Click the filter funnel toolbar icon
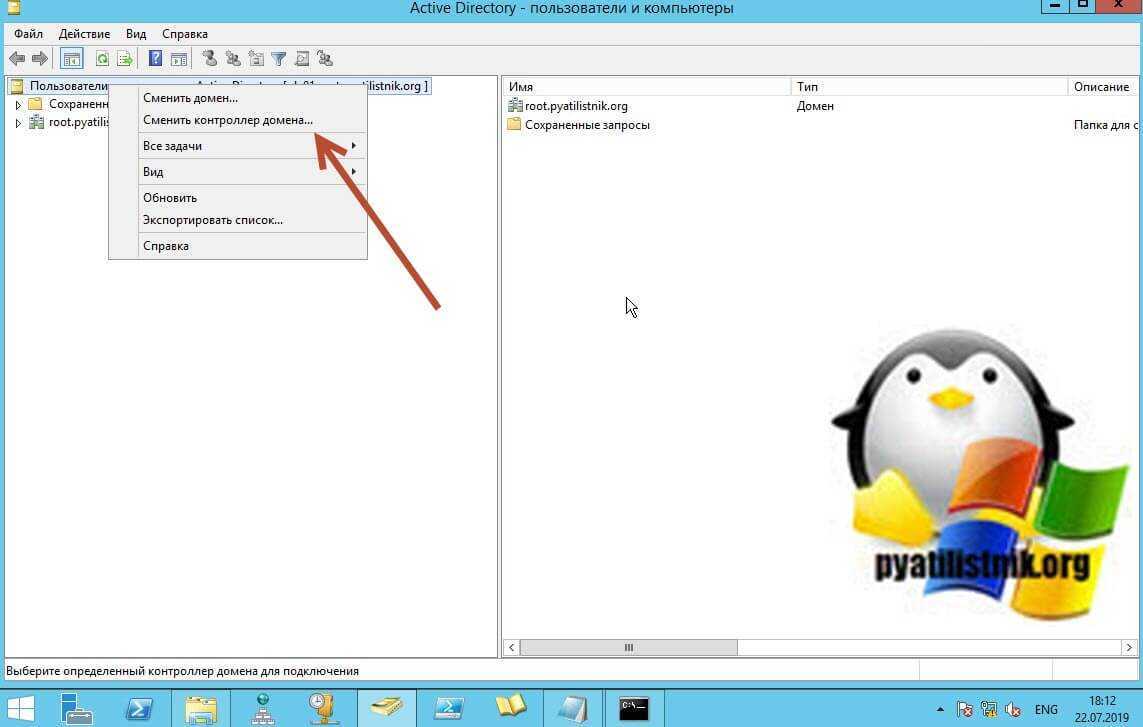This screenshot has width=1143, height=727. [279, 59]
